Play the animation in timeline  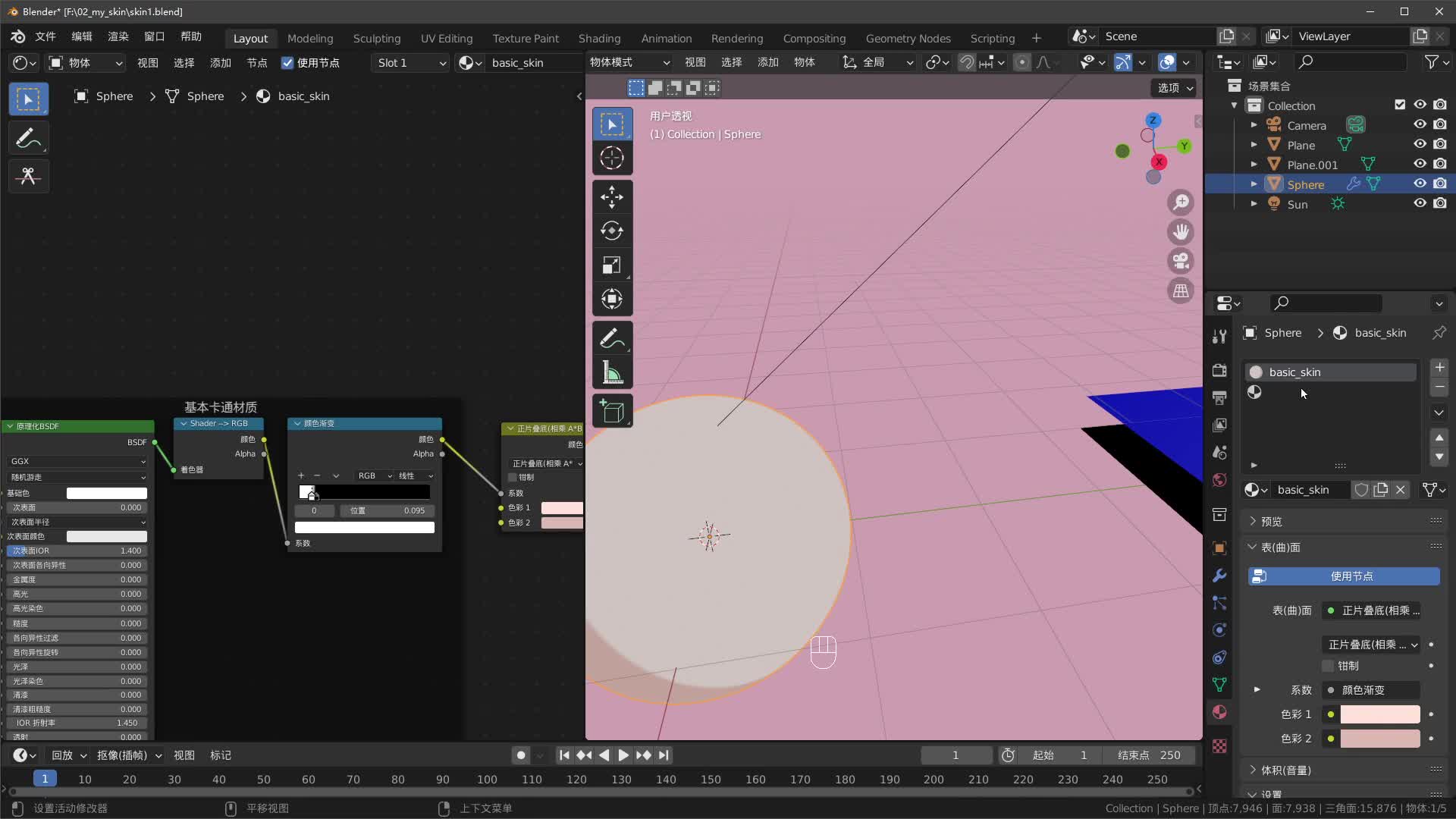623,755
